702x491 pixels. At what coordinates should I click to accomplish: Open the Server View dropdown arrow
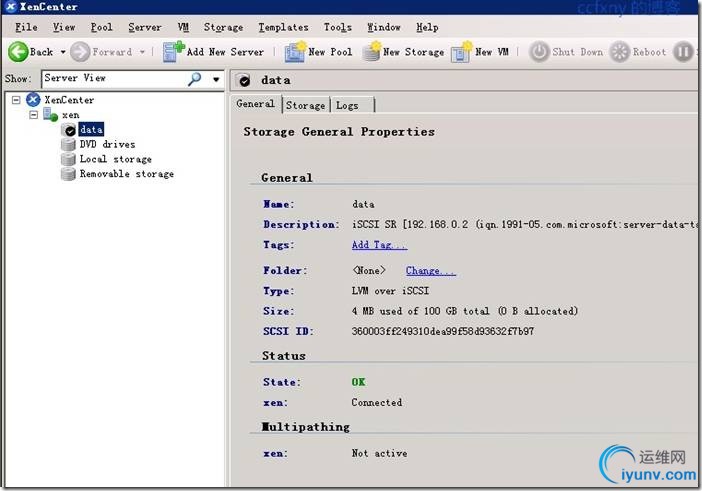coord(216,80)
